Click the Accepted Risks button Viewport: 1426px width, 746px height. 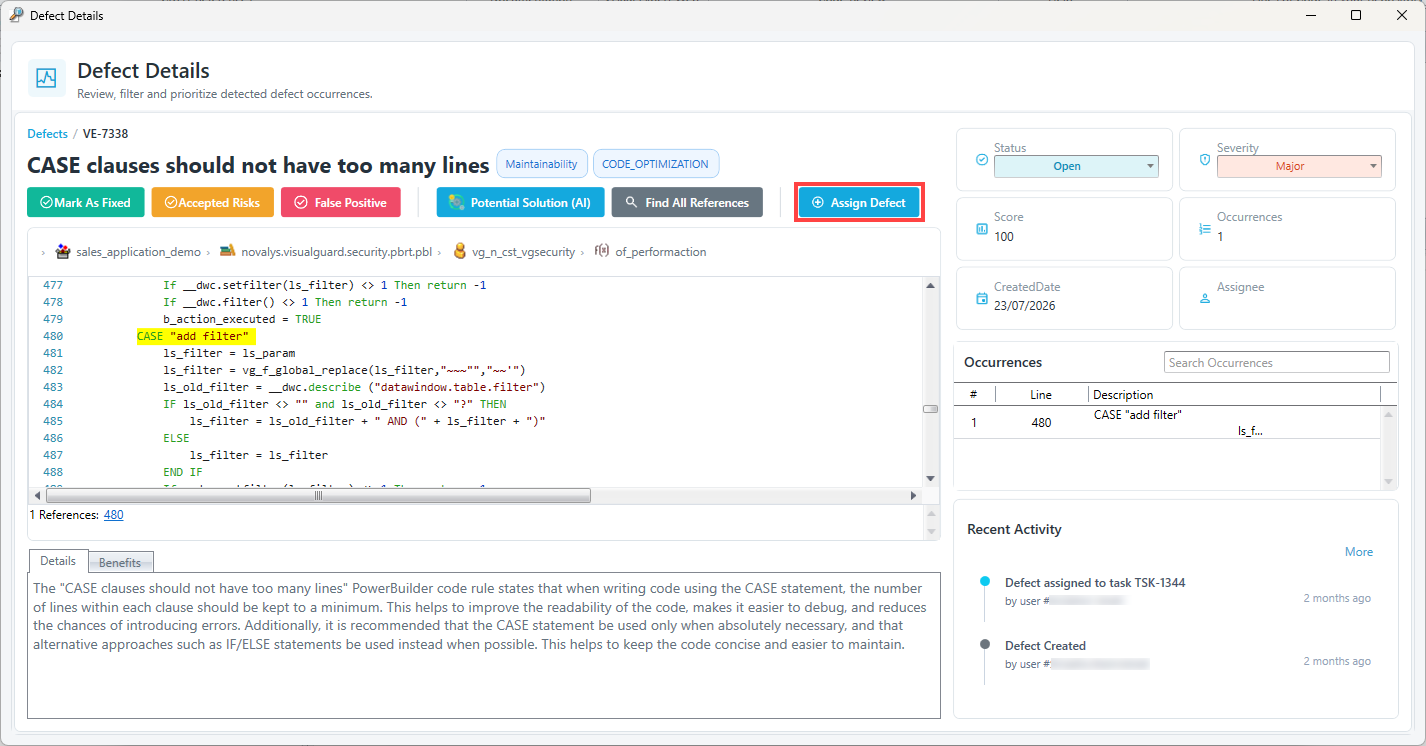click(212, 202)
